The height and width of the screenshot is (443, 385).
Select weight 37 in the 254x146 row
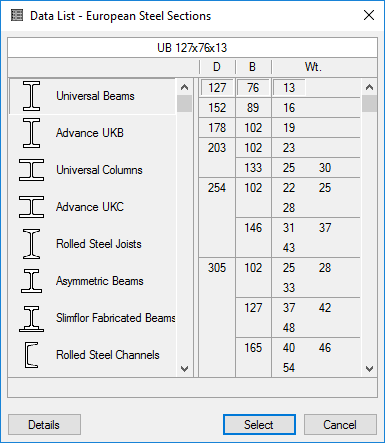pyautogui.click(x=325, y=228)
